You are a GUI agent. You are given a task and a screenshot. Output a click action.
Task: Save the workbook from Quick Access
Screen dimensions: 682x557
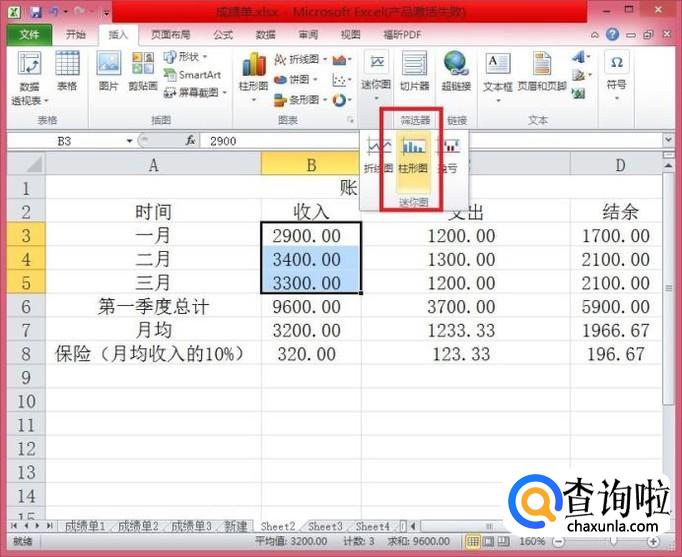click(x=36, y=12)
